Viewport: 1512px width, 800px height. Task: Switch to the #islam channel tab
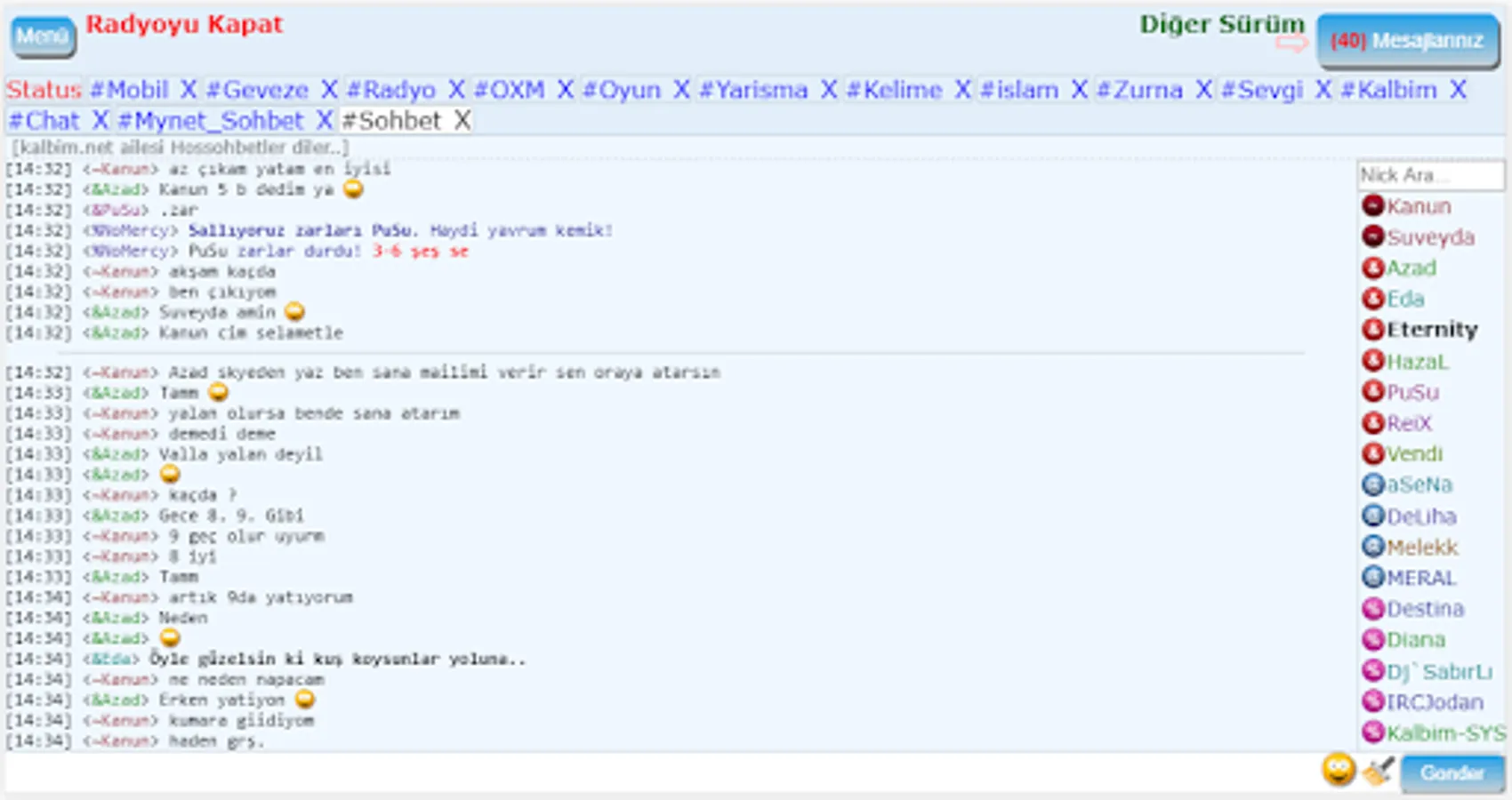coord(1019,90)
